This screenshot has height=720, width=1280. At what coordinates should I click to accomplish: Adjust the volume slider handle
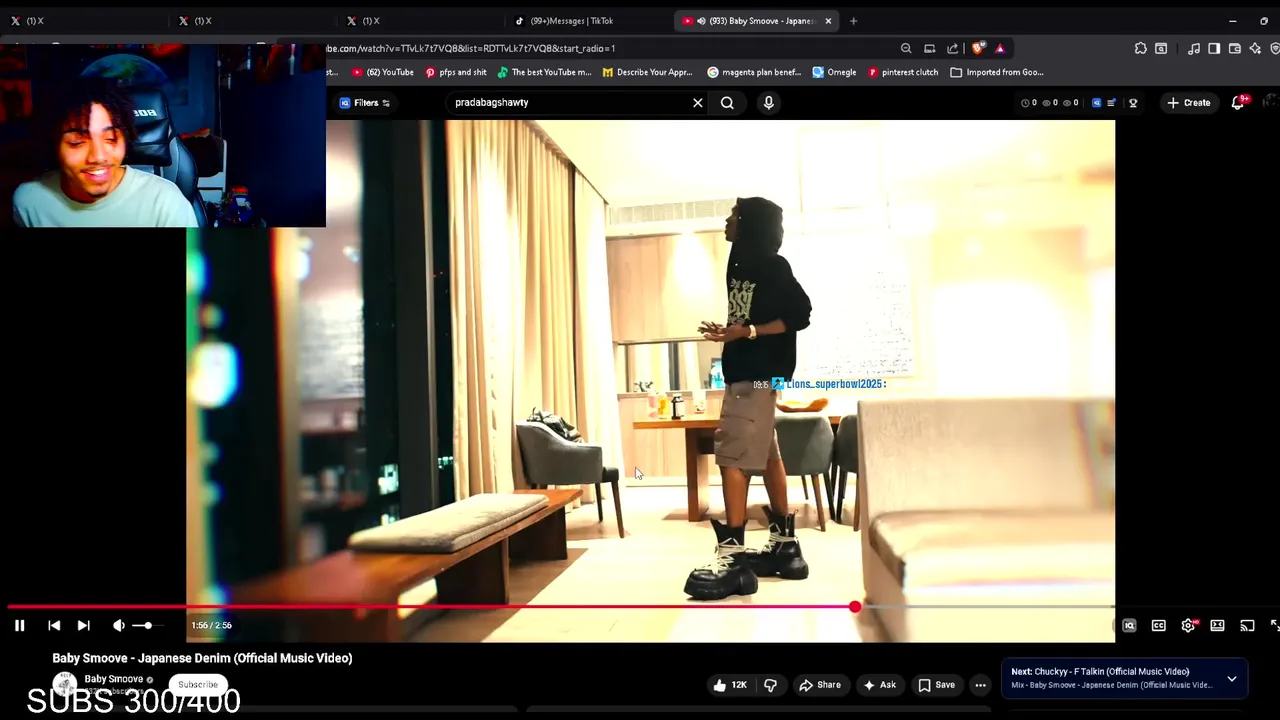tap(147, 625)
